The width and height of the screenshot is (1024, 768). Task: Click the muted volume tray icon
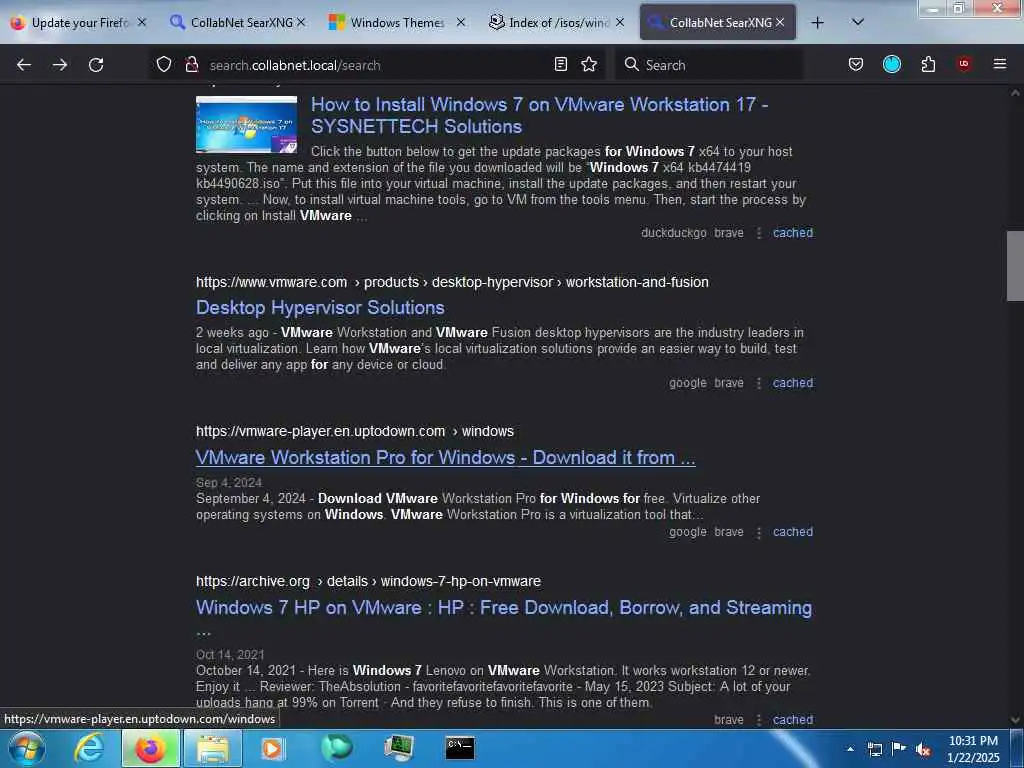[x=923, y=749]
